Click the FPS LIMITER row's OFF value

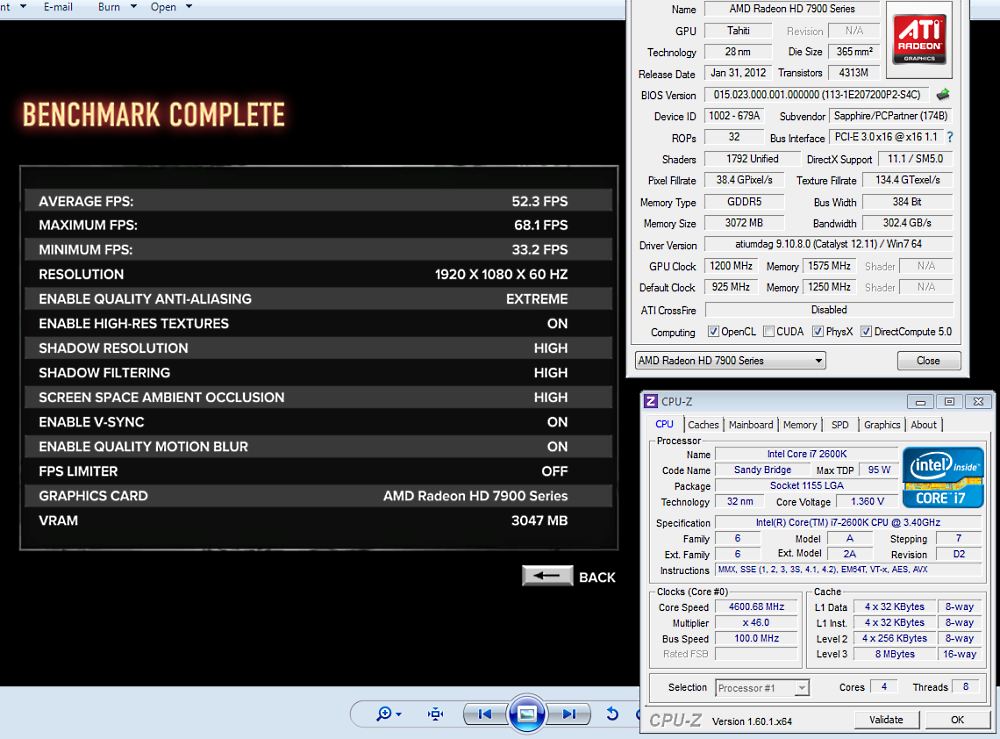(x=555, y=472)
